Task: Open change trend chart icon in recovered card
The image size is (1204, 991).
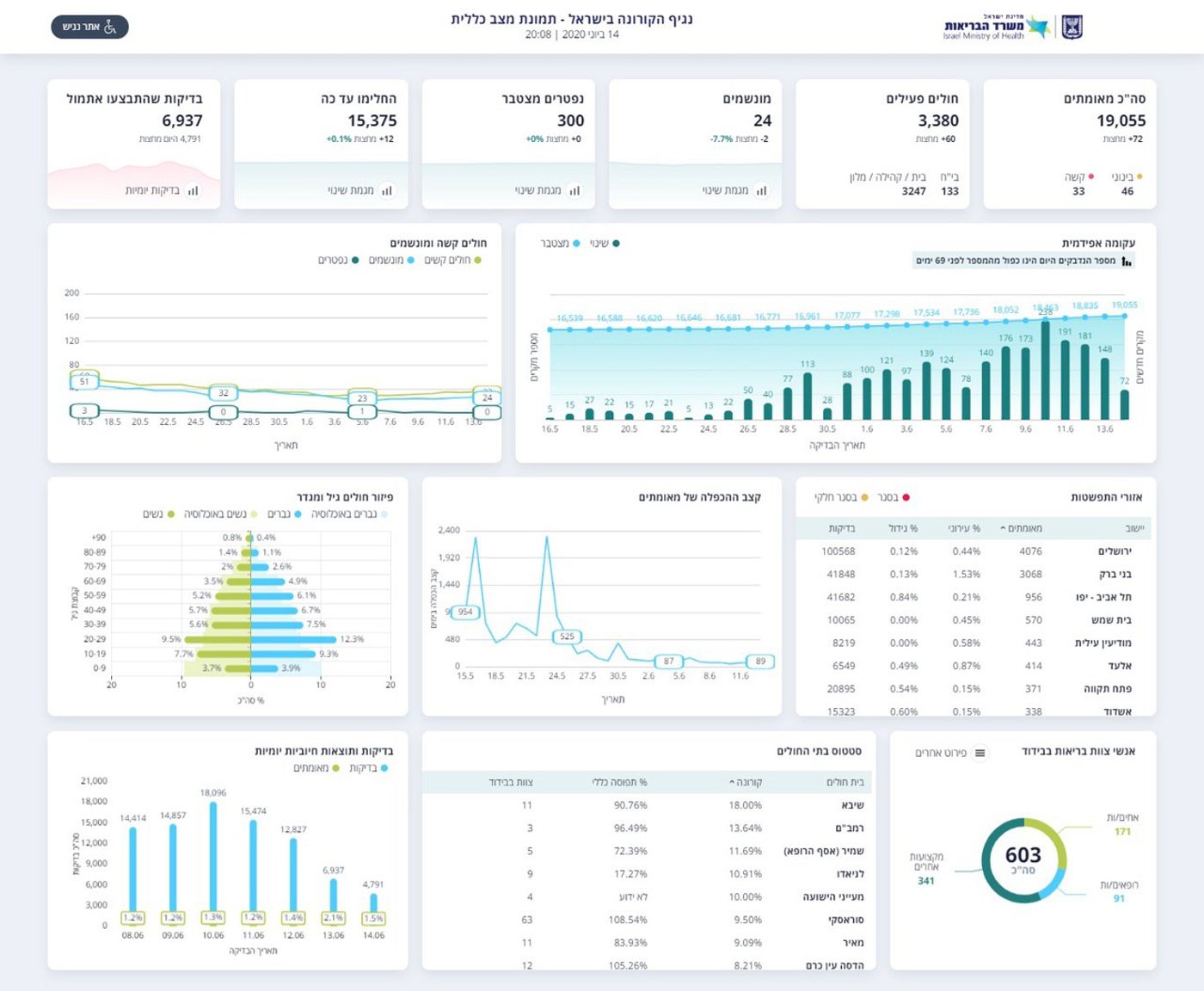Action: (387, 191)
